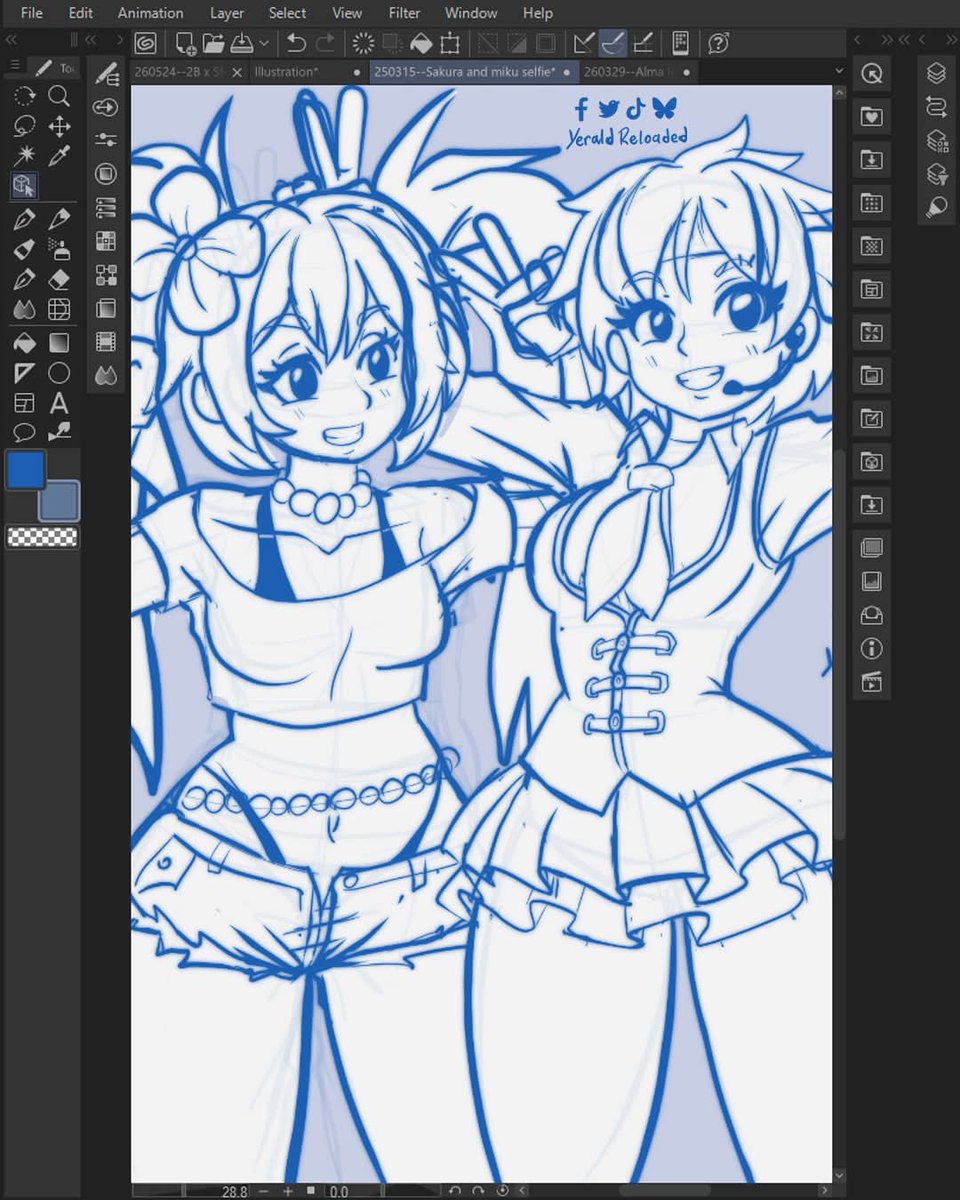The width and height of the screenshot is (960, 1200).
Task: Click the Scale/Rotate transform icon in the command bar
Action: tap(450, 43)
